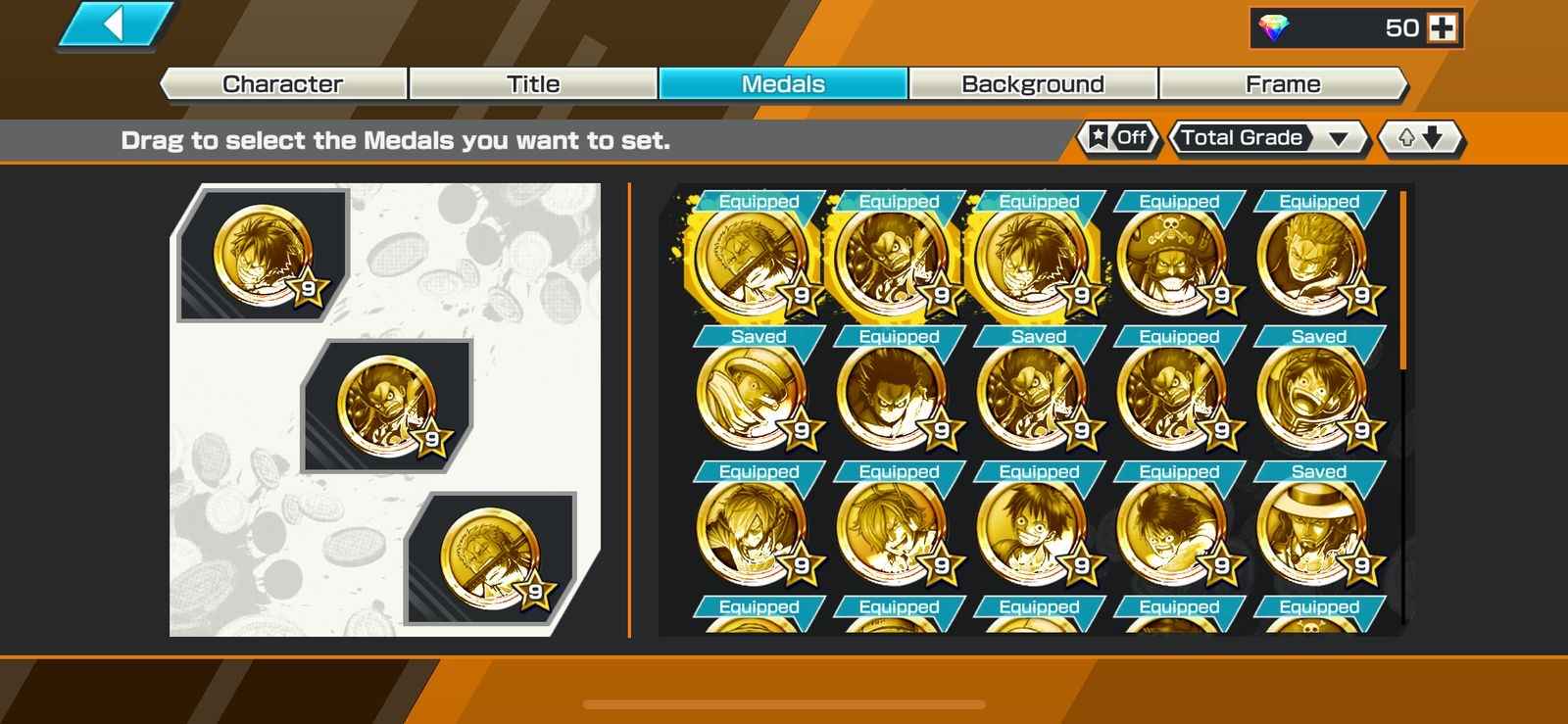Image resolution: width=1568 pixels, height=724 pixels.
Task: Open the Total Grade sort dropdown
Action: (x=1269, y=138)
